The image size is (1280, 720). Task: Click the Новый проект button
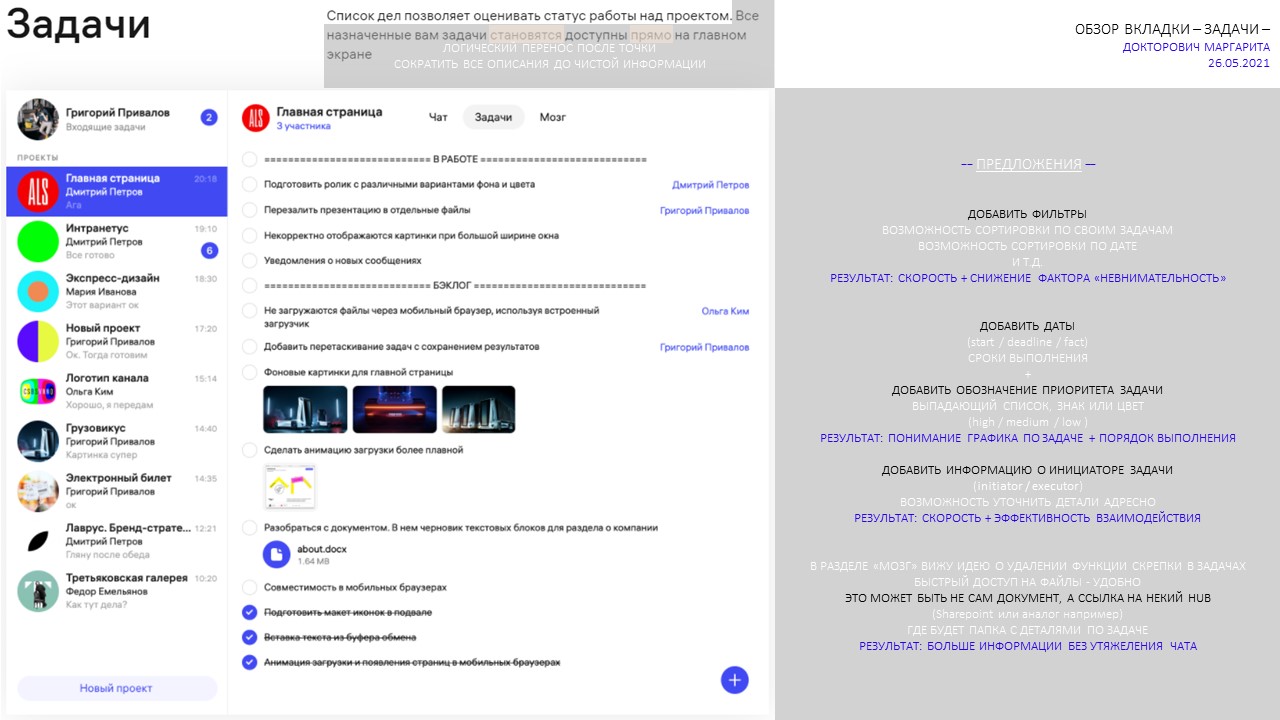tap(117, 688)
